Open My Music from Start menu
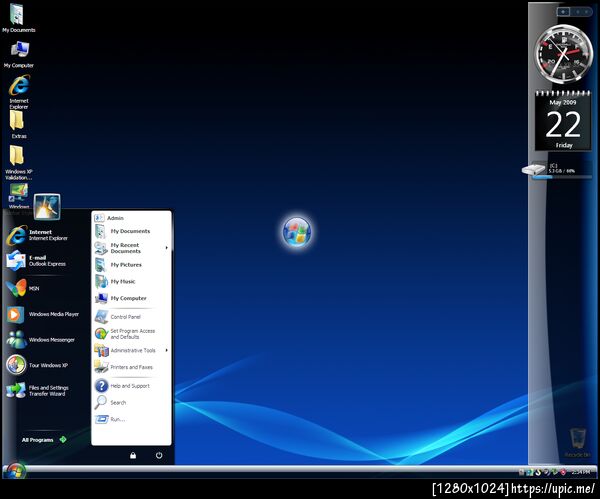The height and width of the screenshot is (499, 600). pyautogui.click(x=116, y=282)
